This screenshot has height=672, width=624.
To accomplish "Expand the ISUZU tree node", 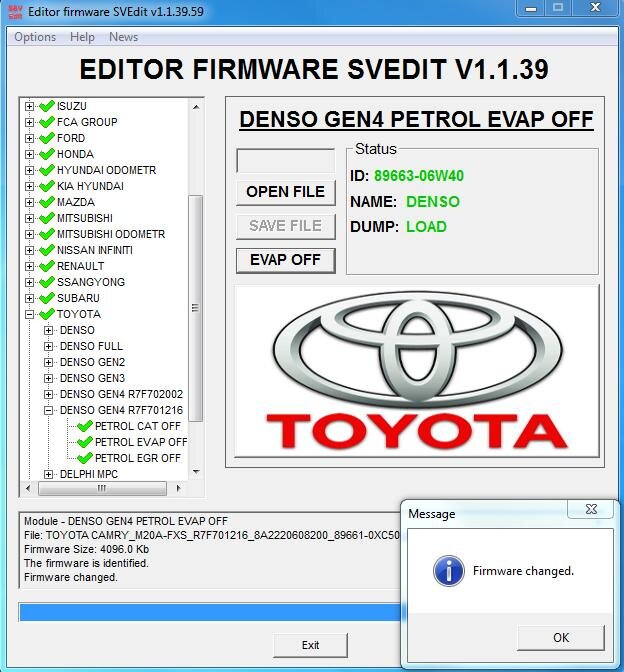I will tap(29, 106).
